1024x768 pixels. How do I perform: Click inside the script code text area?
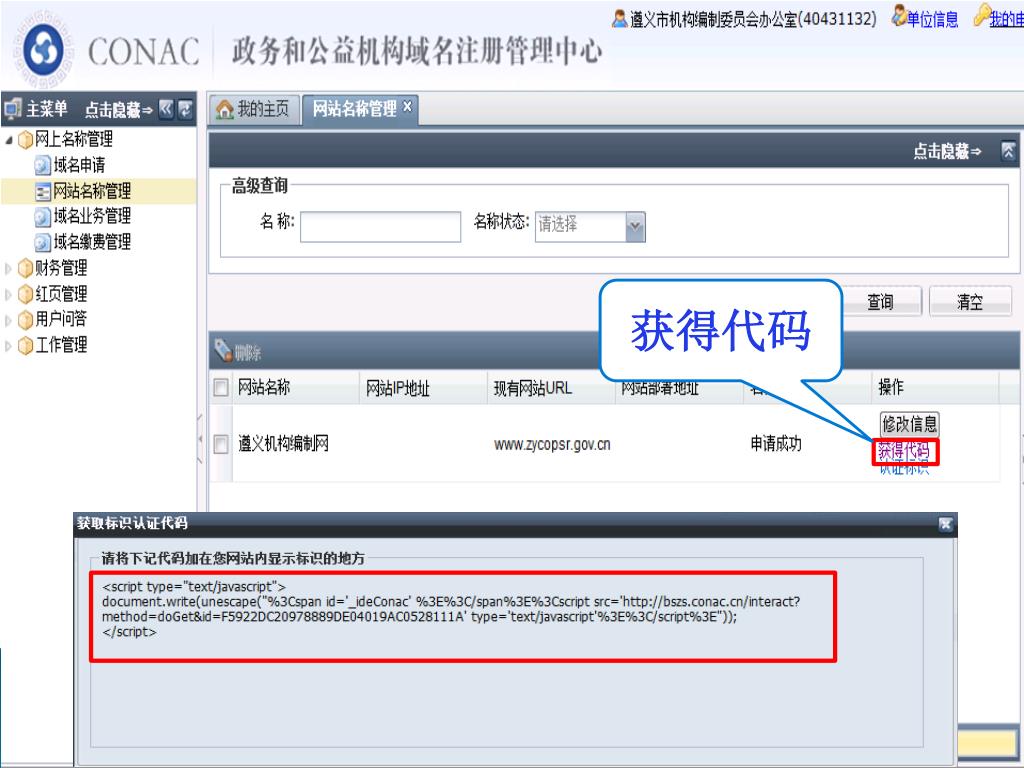coord(462,616)
